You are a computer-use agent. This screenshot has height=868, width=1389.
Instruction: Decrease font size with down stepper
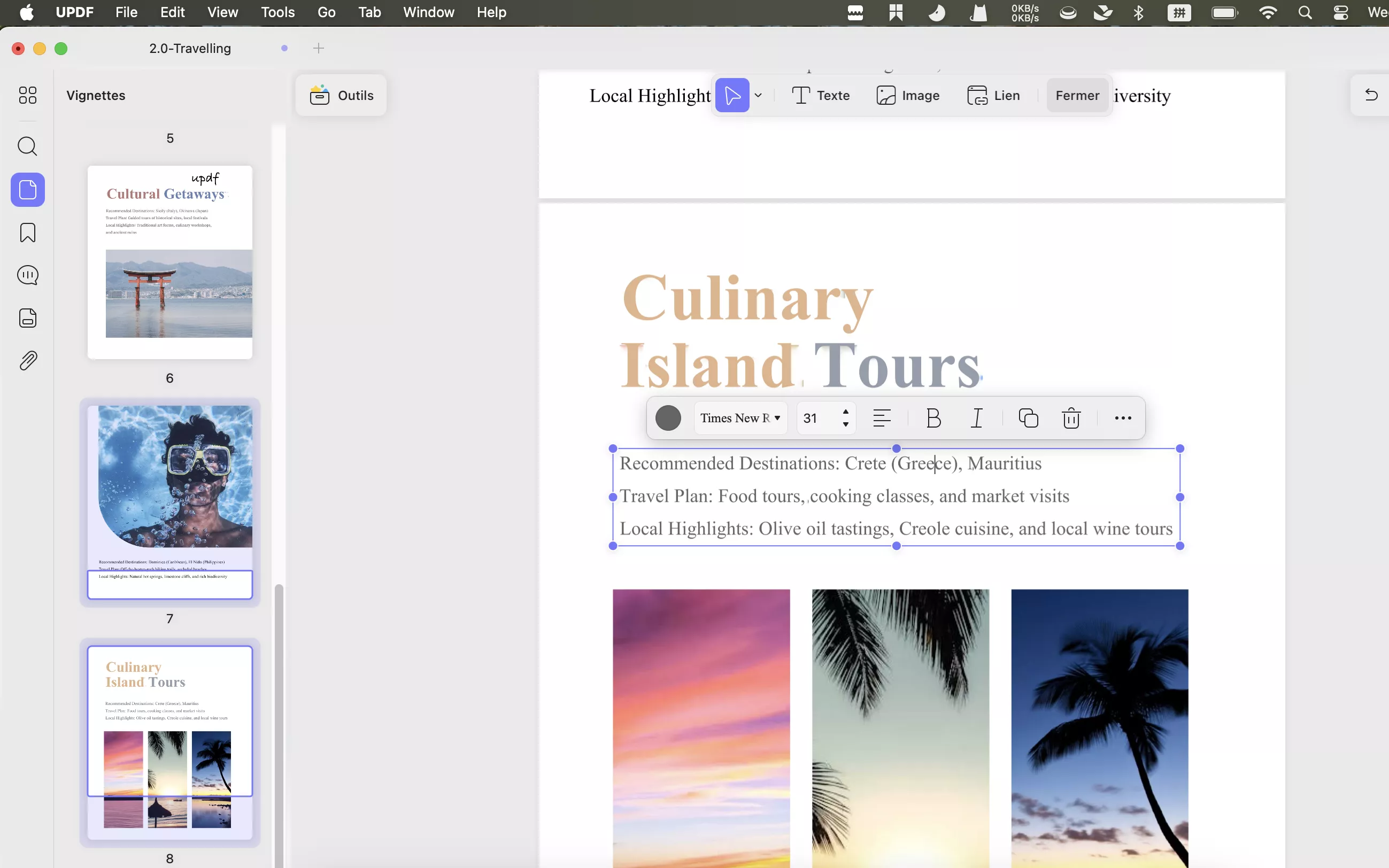click(846, 424)
